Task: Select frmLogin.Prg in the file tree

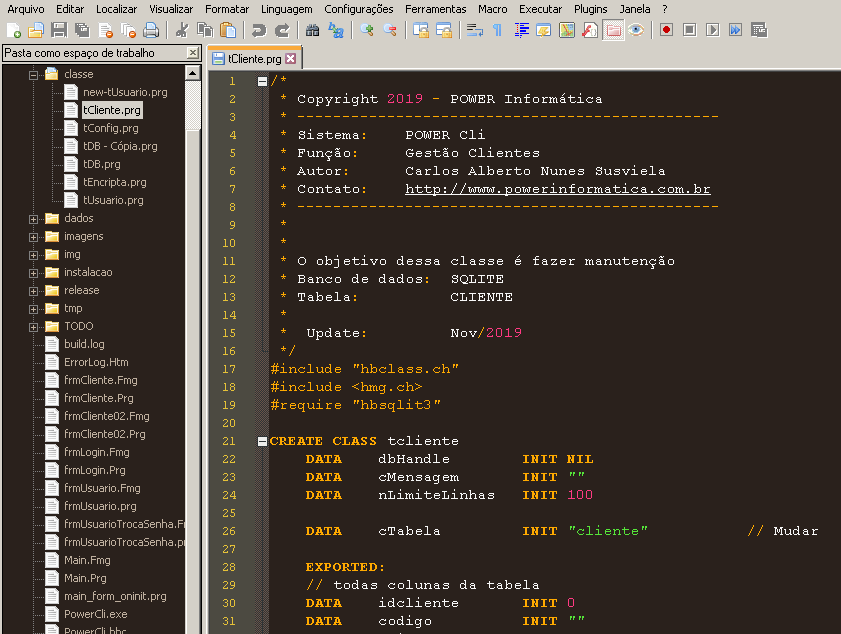Action: [94, 470]
